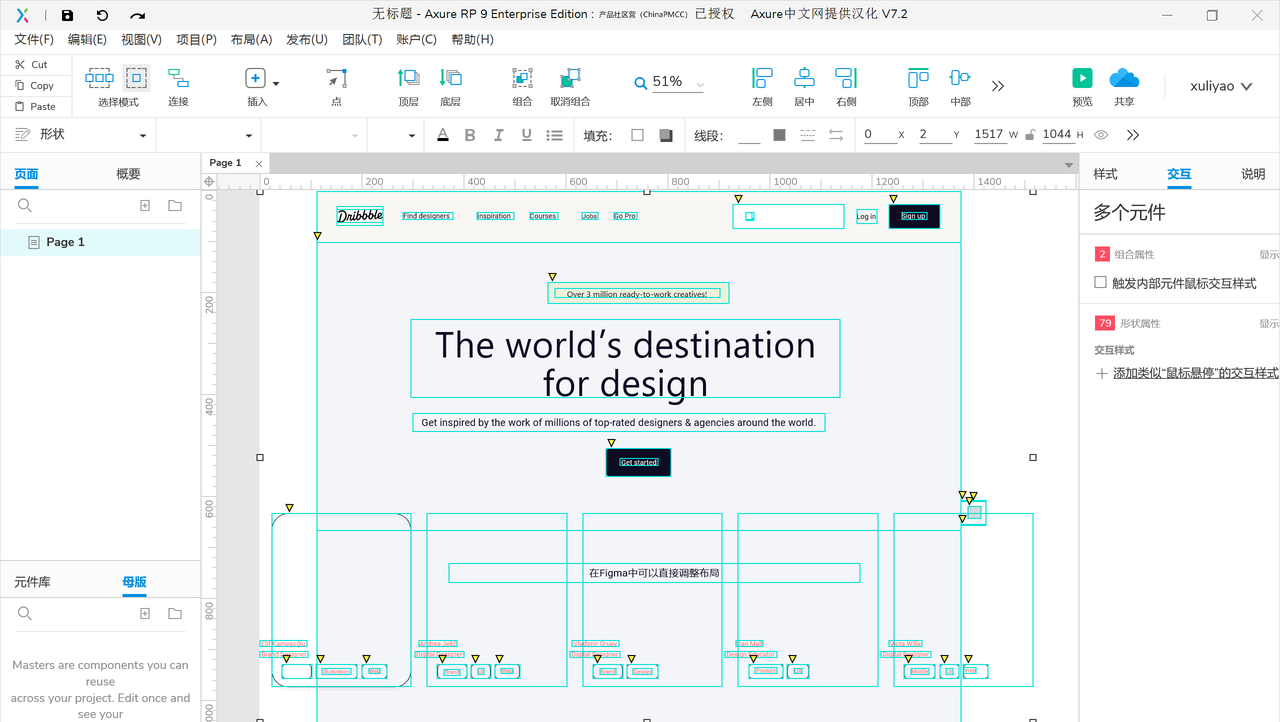Click the Cut button
The image size is (1280, 722).
pos(31,64)
